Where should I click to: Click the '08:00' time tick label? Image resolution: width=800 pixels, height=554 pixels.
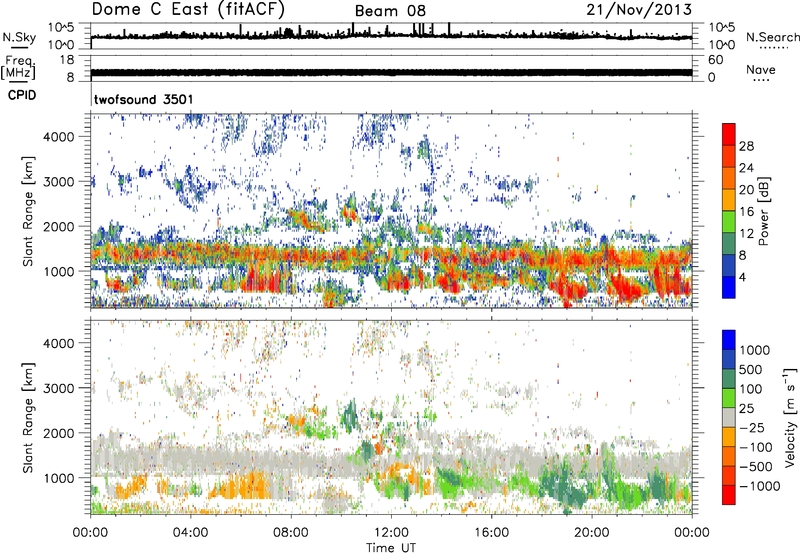[x=291, y=533]
